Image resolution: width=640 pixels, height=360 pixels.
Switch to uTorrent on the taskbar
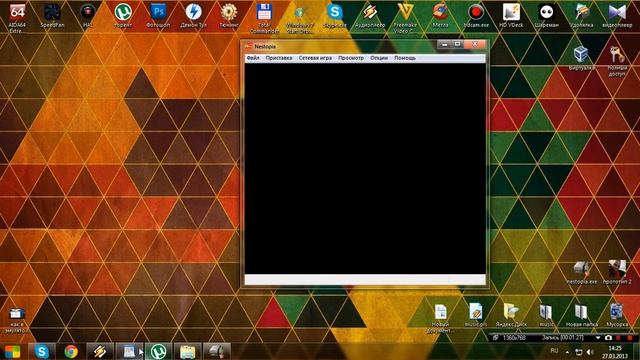tap(158, 351)
